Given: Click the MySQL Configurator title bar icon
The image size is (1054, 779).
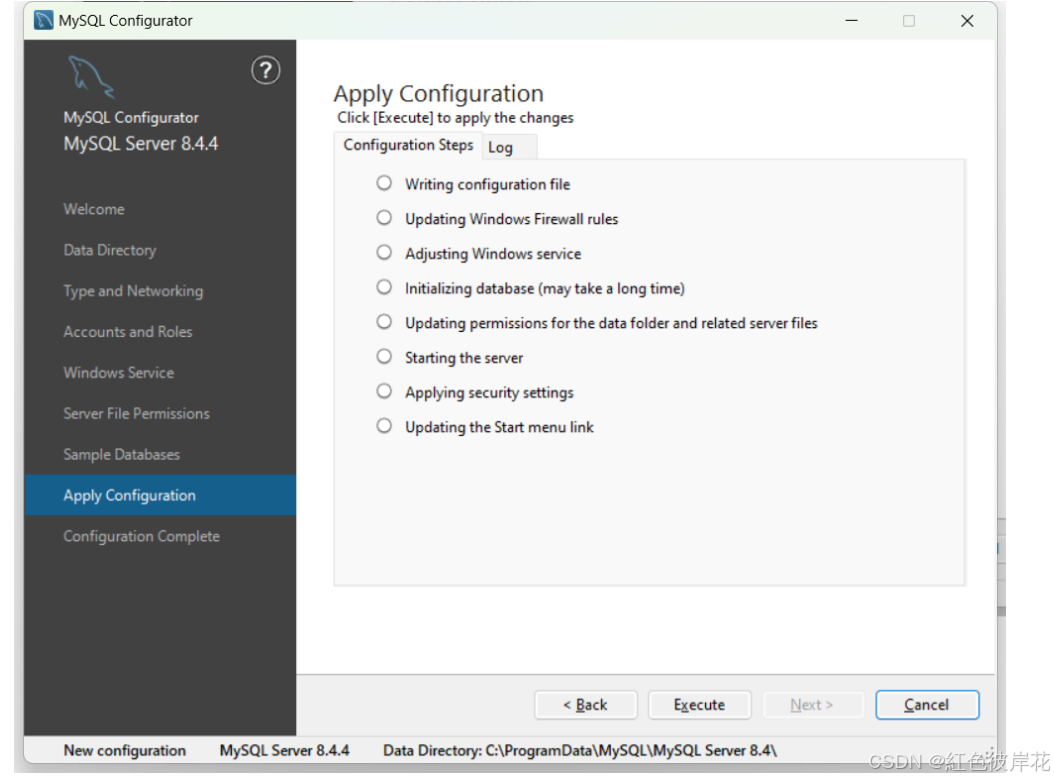Looking at the screenshot, I should pyautogui.click(x=44, y=21).
